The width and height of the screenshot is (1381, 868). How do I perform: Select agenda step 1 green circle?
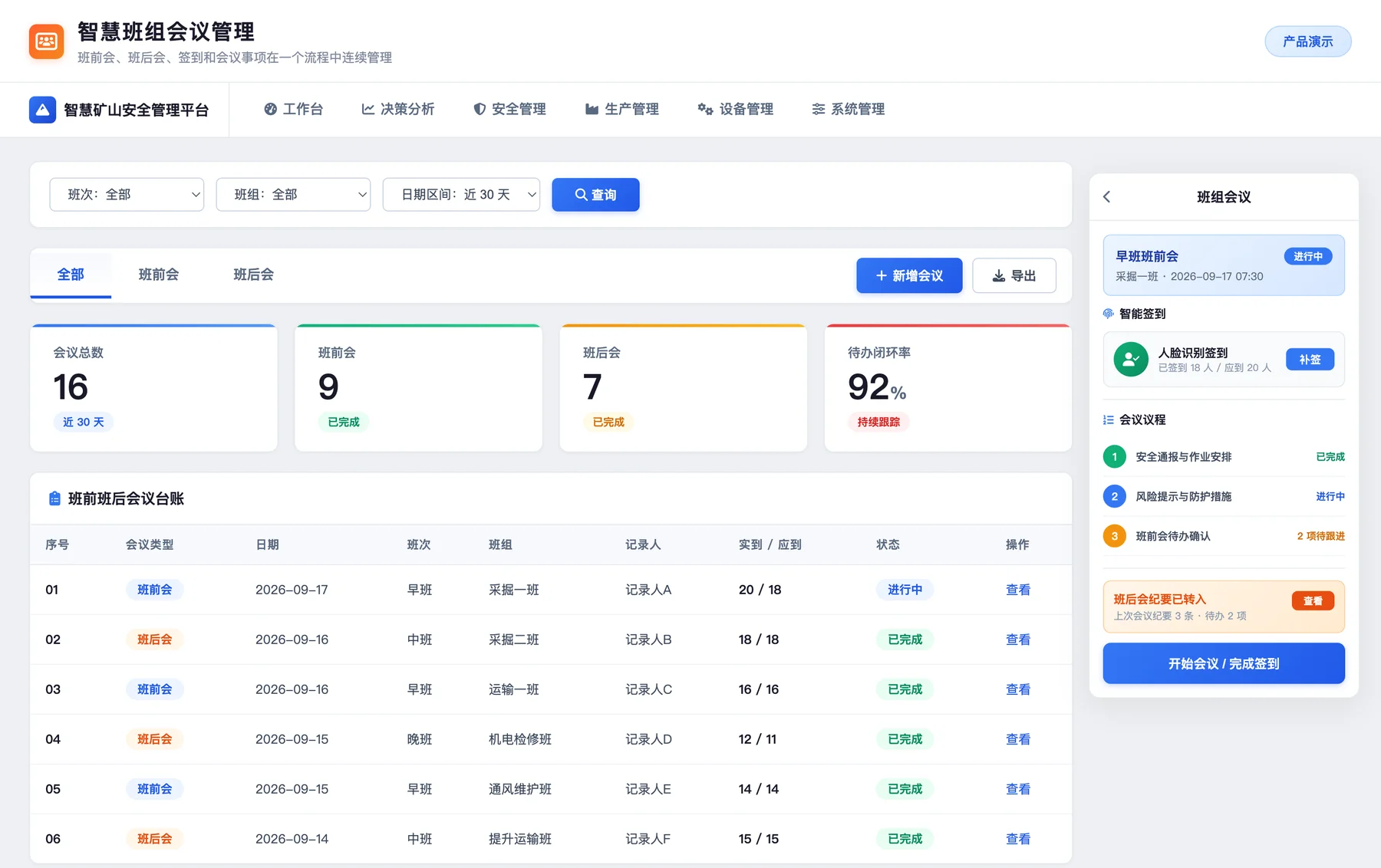[x=1114, y=456]
